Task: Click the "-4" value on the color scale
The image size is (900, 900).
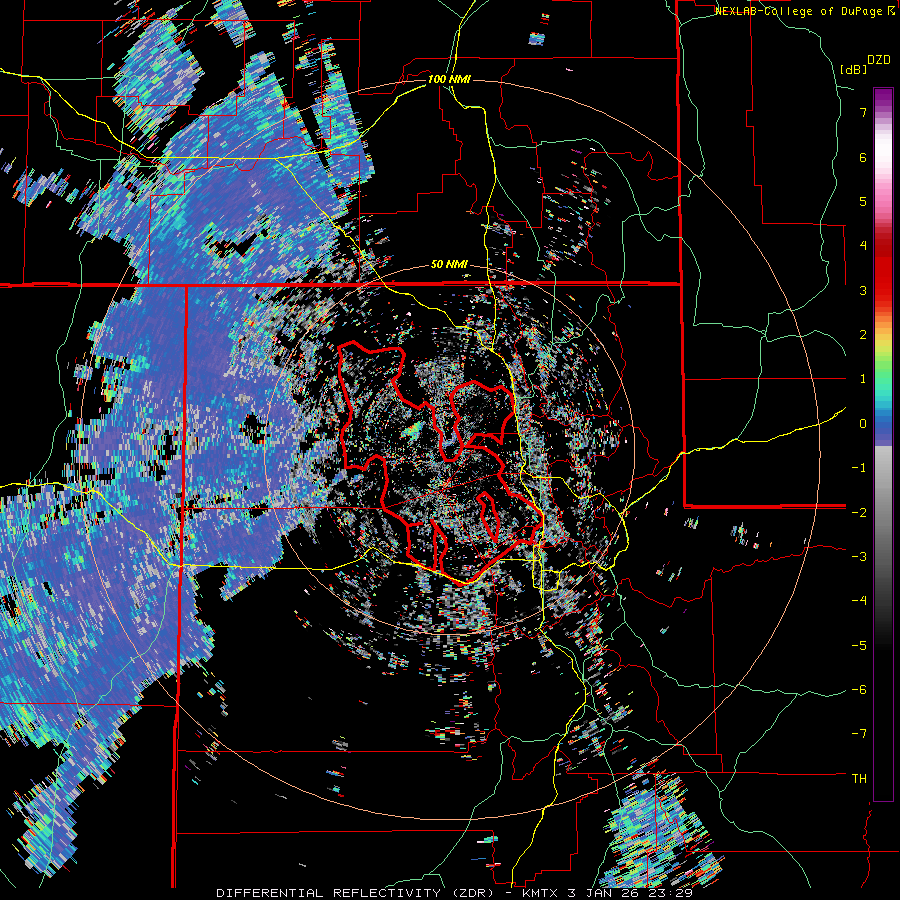Action: (x=859, y=601)
